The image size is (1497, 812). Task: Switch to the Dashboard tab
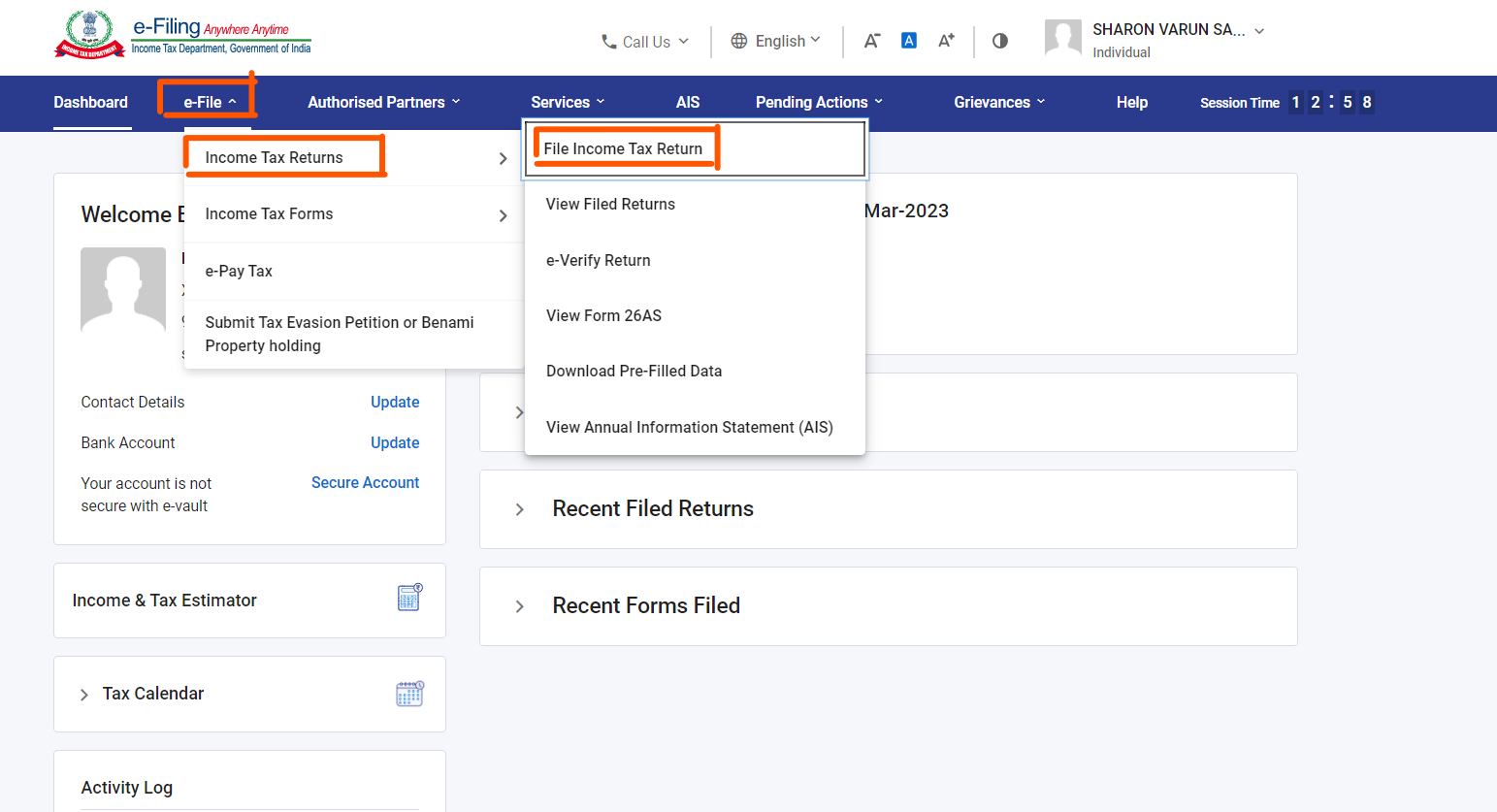coord(90,102)
